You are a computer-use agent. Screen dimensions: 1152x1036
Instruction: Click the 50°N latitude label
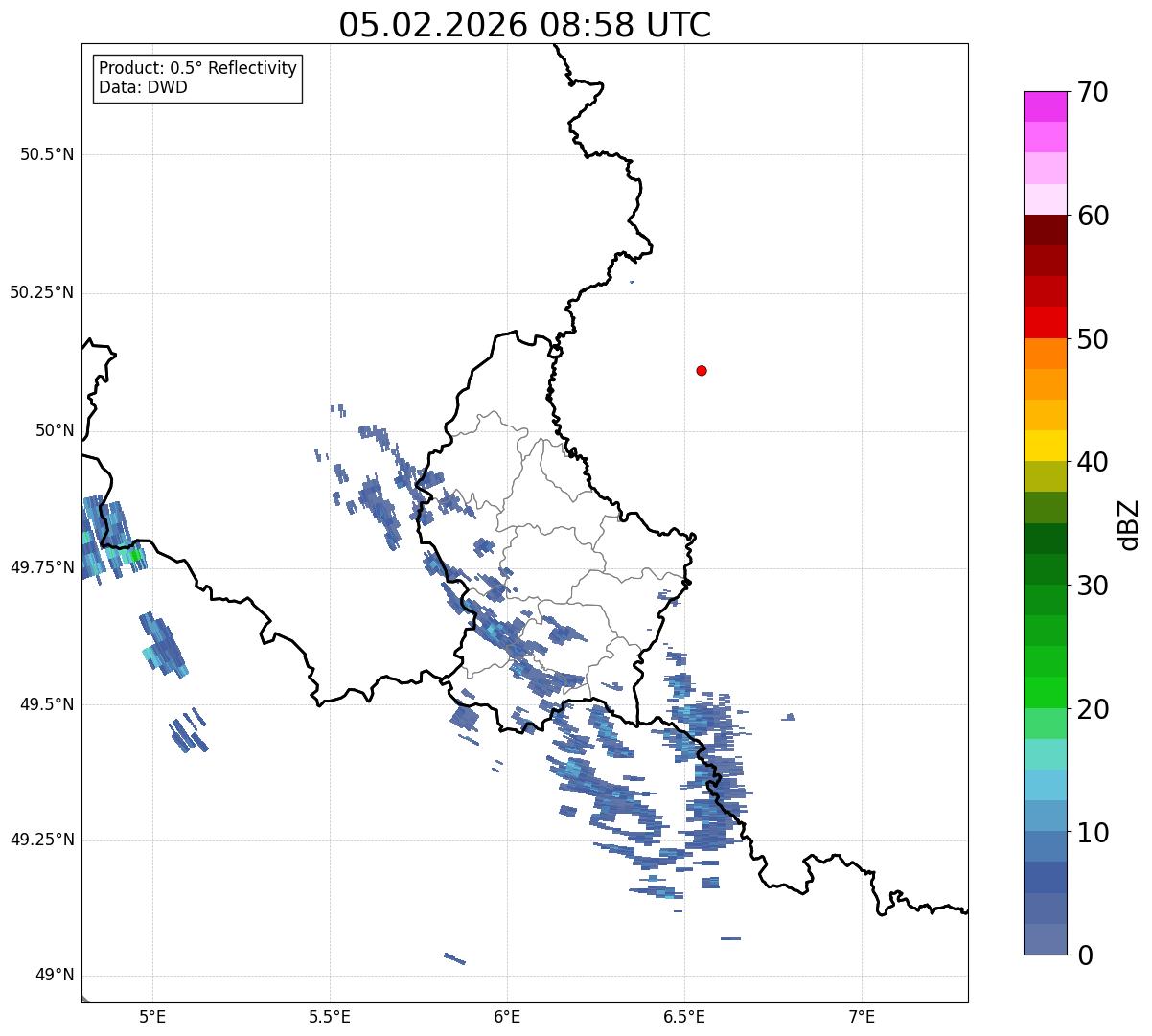[x=54, y=430]
